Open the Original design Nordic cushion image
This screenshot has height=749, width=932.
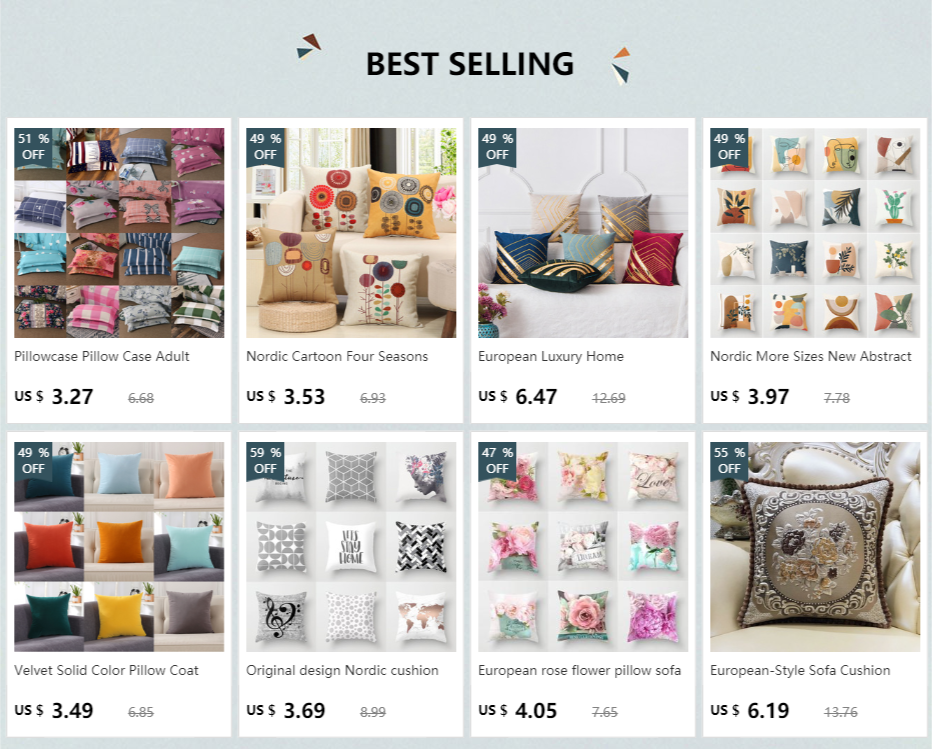coord(351,546)
